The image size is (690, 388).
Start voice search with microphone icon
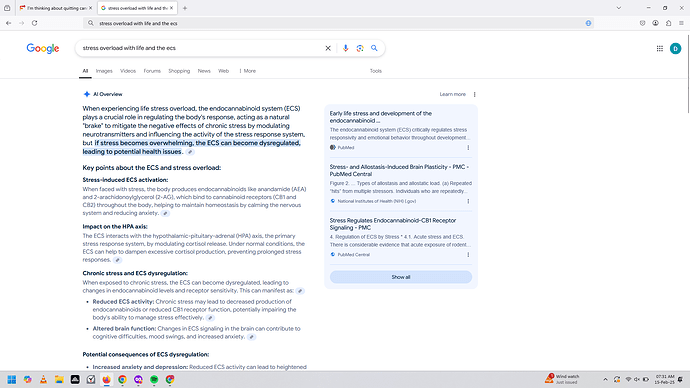pyautogui.click(x=345, y=48)
